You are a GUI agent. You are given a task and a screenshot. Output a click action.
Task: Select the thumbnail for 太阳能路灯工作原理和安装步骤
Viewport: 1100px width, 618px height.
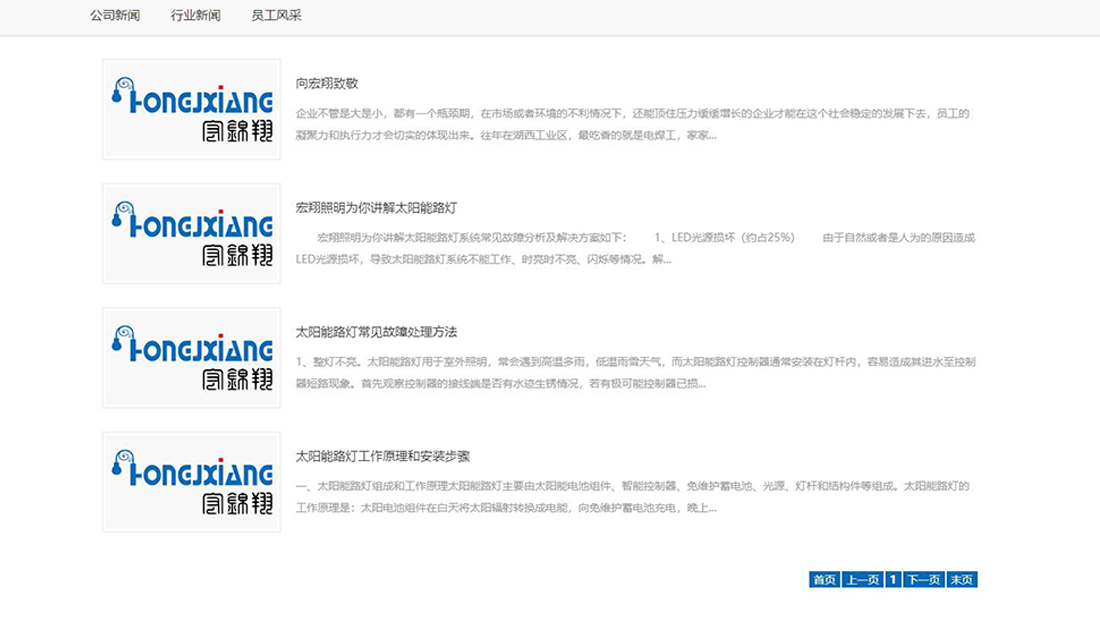[191, 481]
